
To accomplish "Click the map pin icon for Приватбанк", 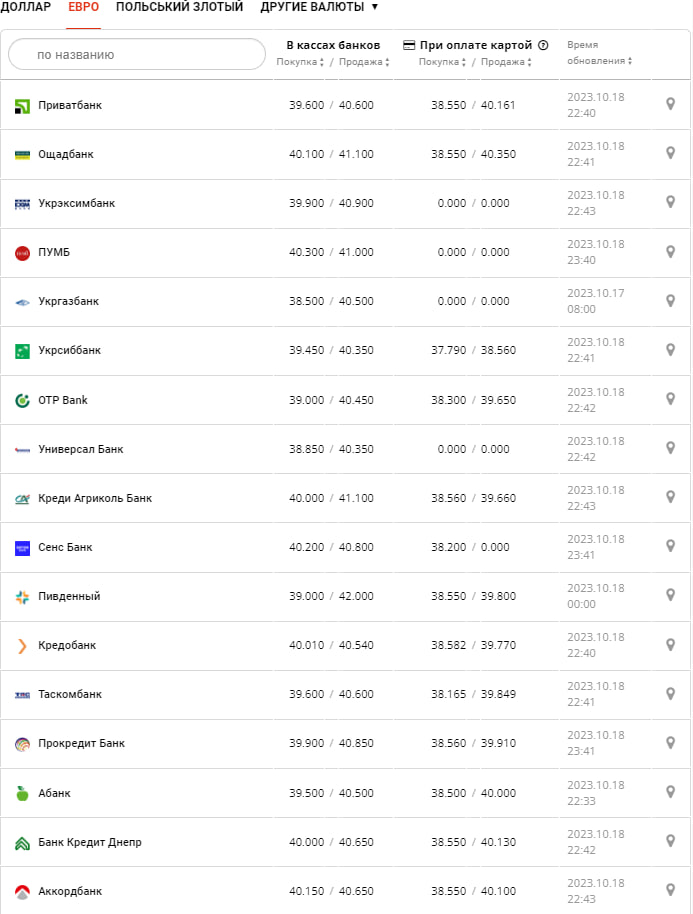I will coord(671,104).
